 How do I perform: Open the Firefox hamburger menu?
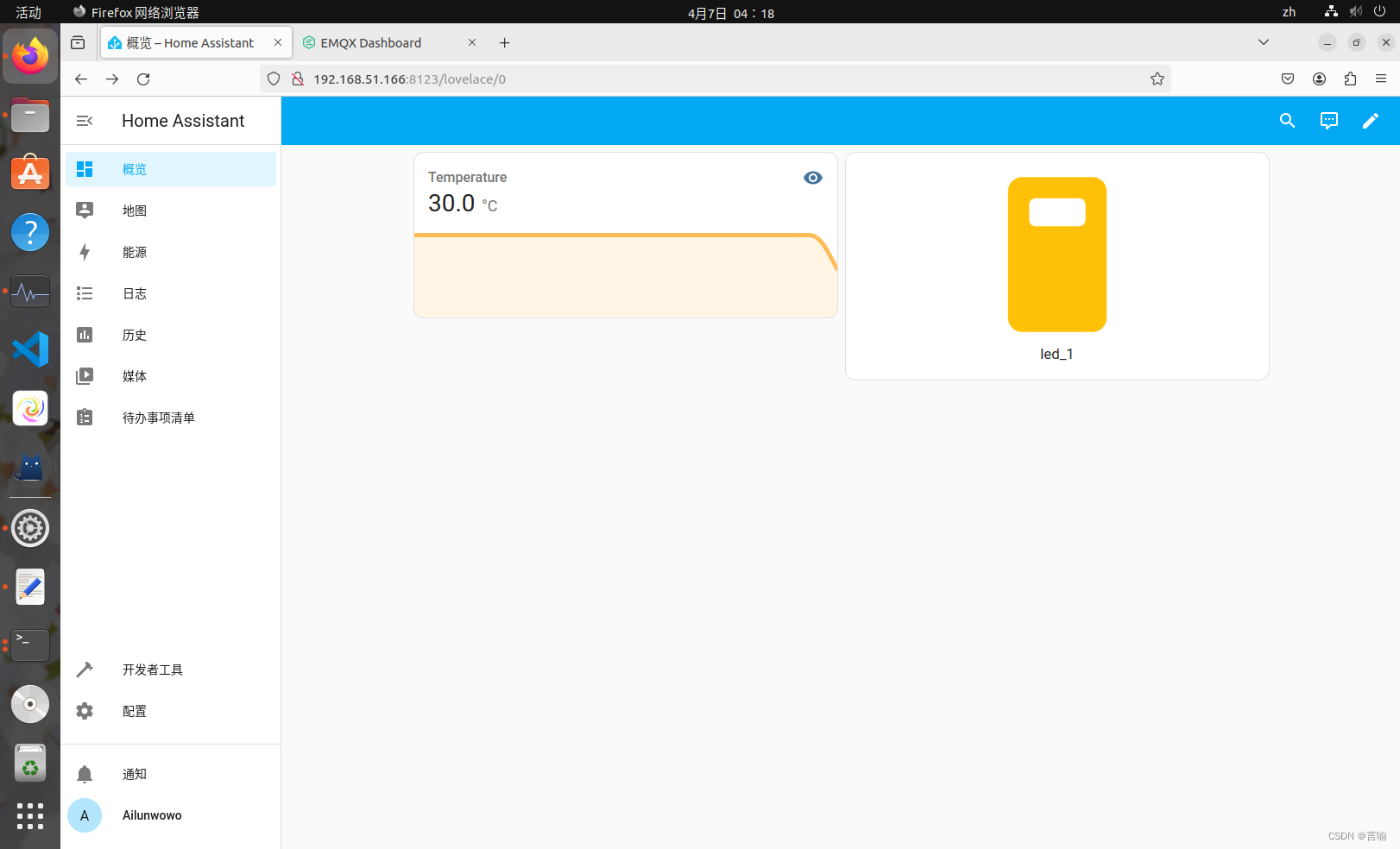click(x=1381, y=79)
